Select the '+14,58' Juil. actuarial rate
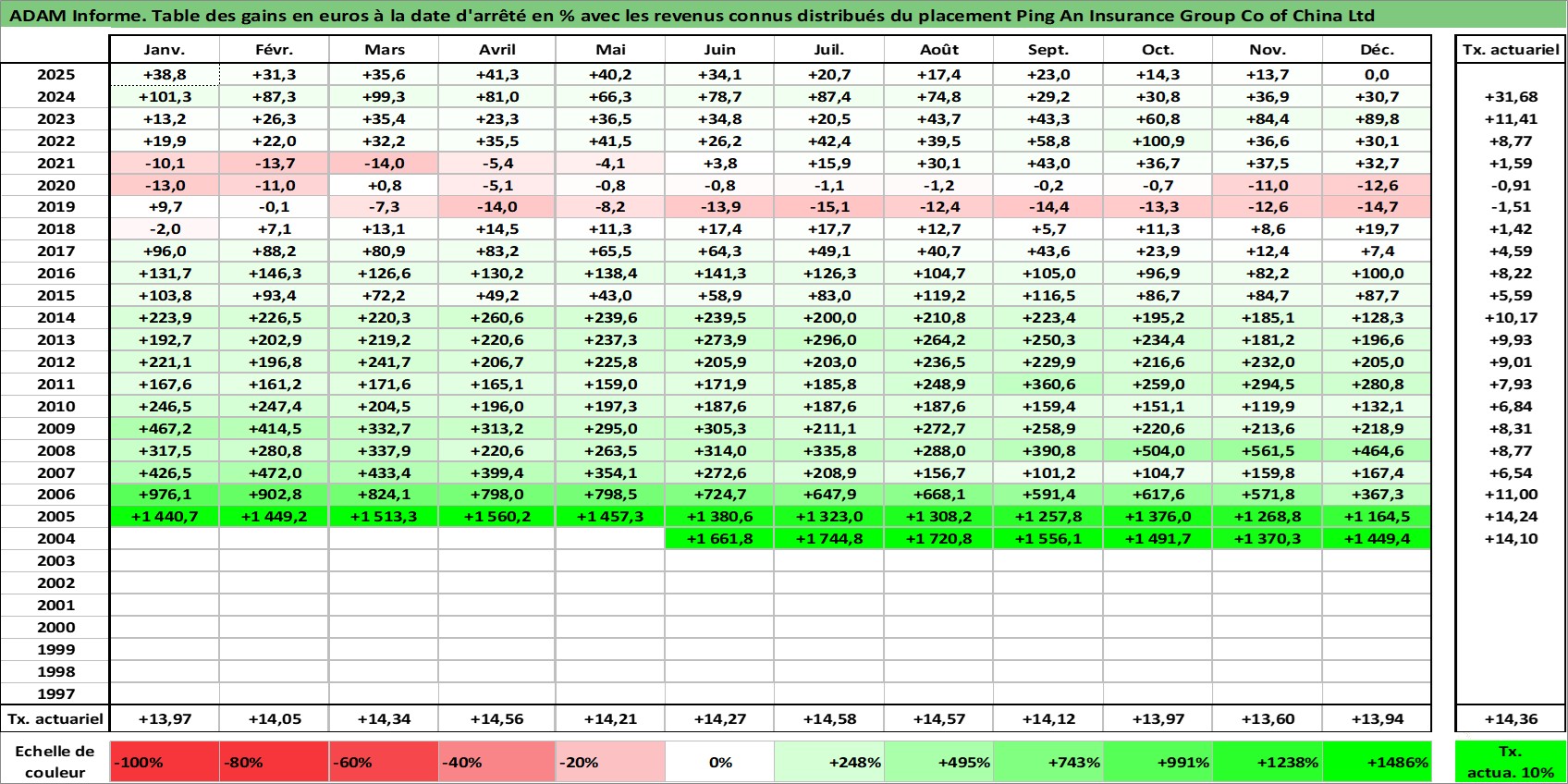Viewport: 1568px width, 784px height. 829,718
